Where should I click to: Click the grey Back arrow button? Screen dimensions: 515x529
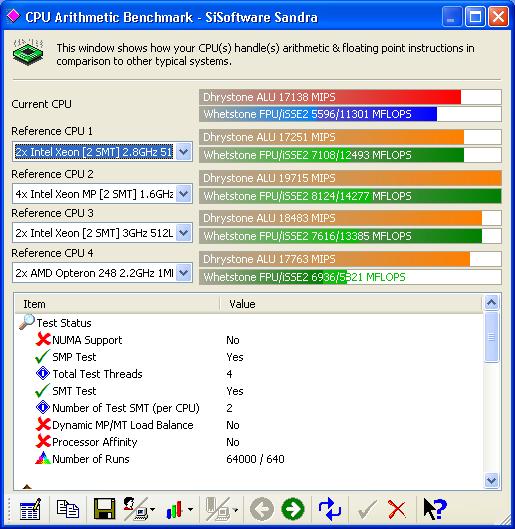[x=262, y=509]
